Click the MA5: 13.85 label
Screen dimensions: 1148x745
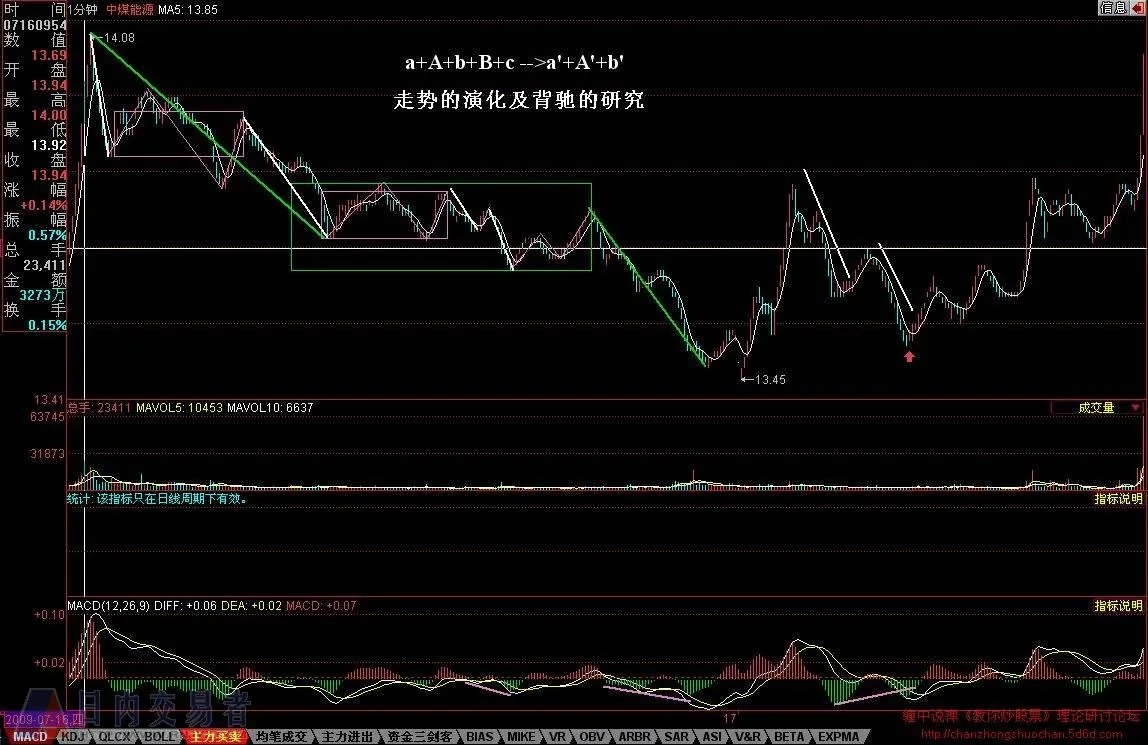click(187, 10)
